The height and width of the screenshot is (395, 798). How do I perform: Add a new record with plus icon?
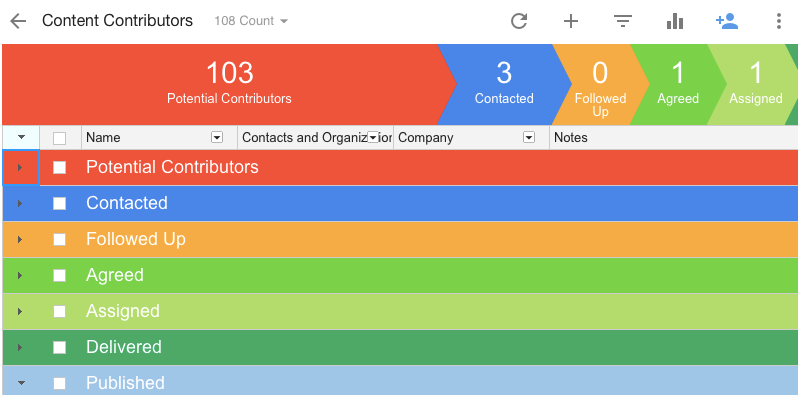pos(571,21)
